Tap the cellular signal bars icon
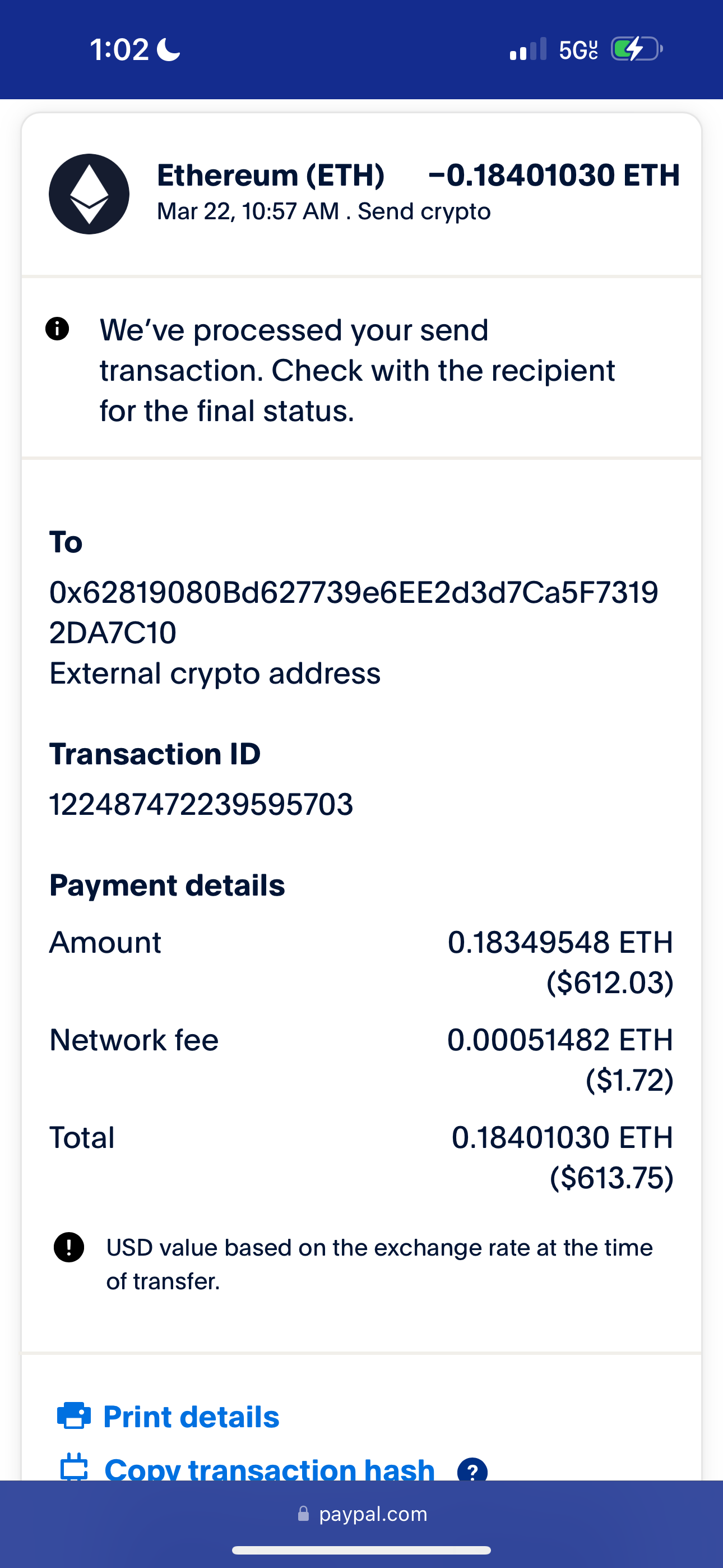The width and height of the screenshot is (723, 1568). 527,49
